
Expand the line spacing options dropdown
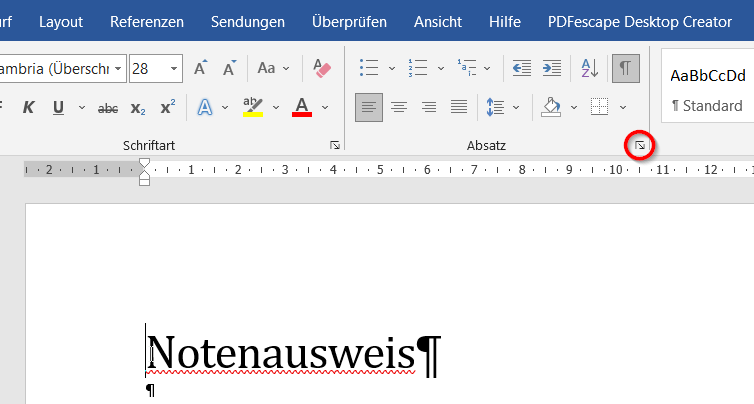click(x=516, y=107)
